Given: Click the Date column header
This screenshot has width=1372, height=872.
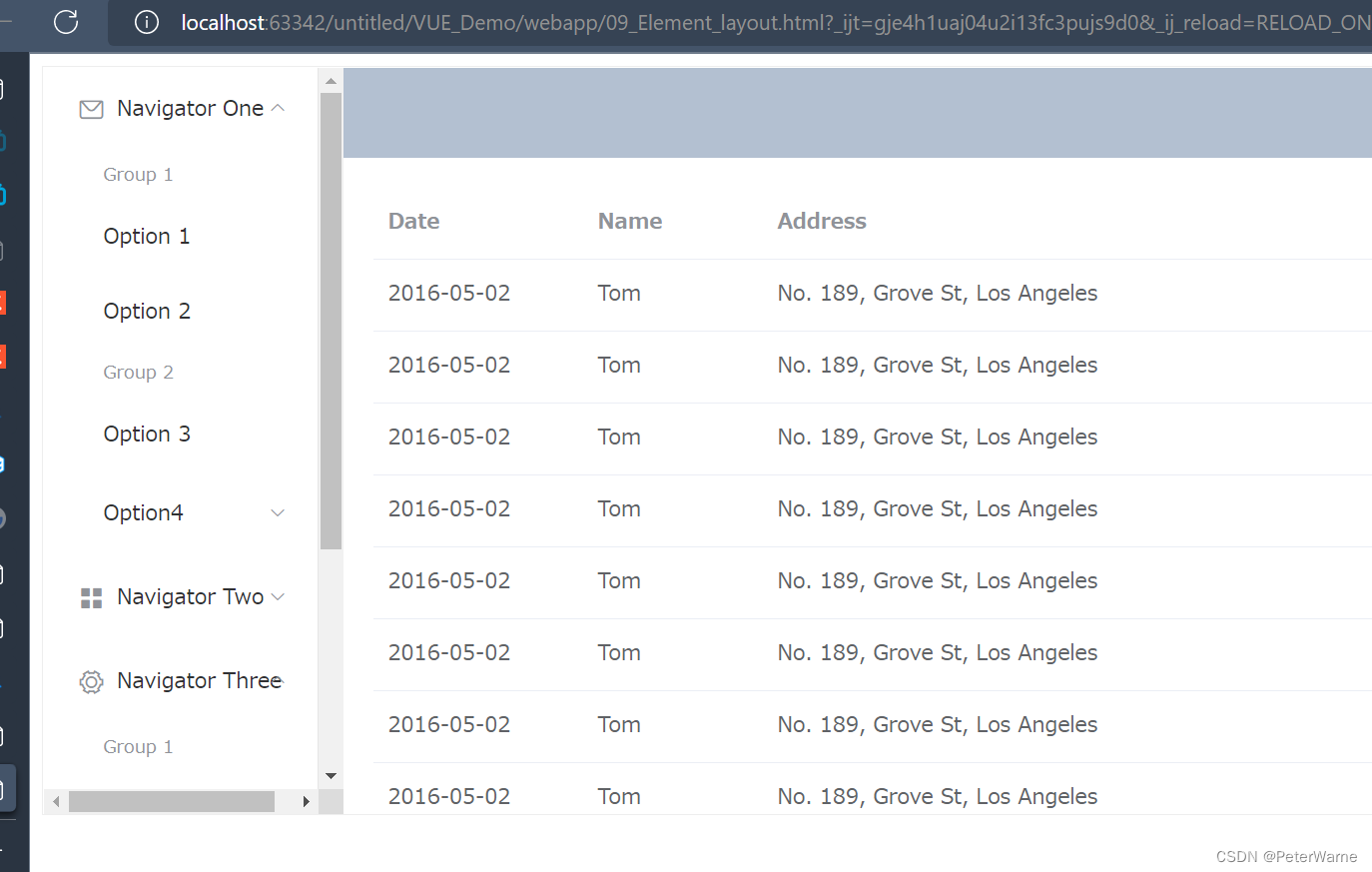Looking at the screenshot, I should point(413,221).
